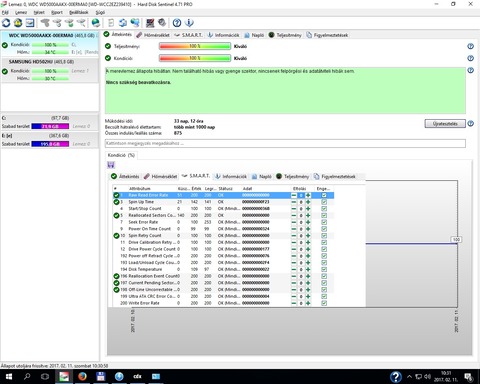Viewport: 480px width, 384px height.
Task: Click the save diskette icon under Kondíció (%)
Action: coord(111,165)
